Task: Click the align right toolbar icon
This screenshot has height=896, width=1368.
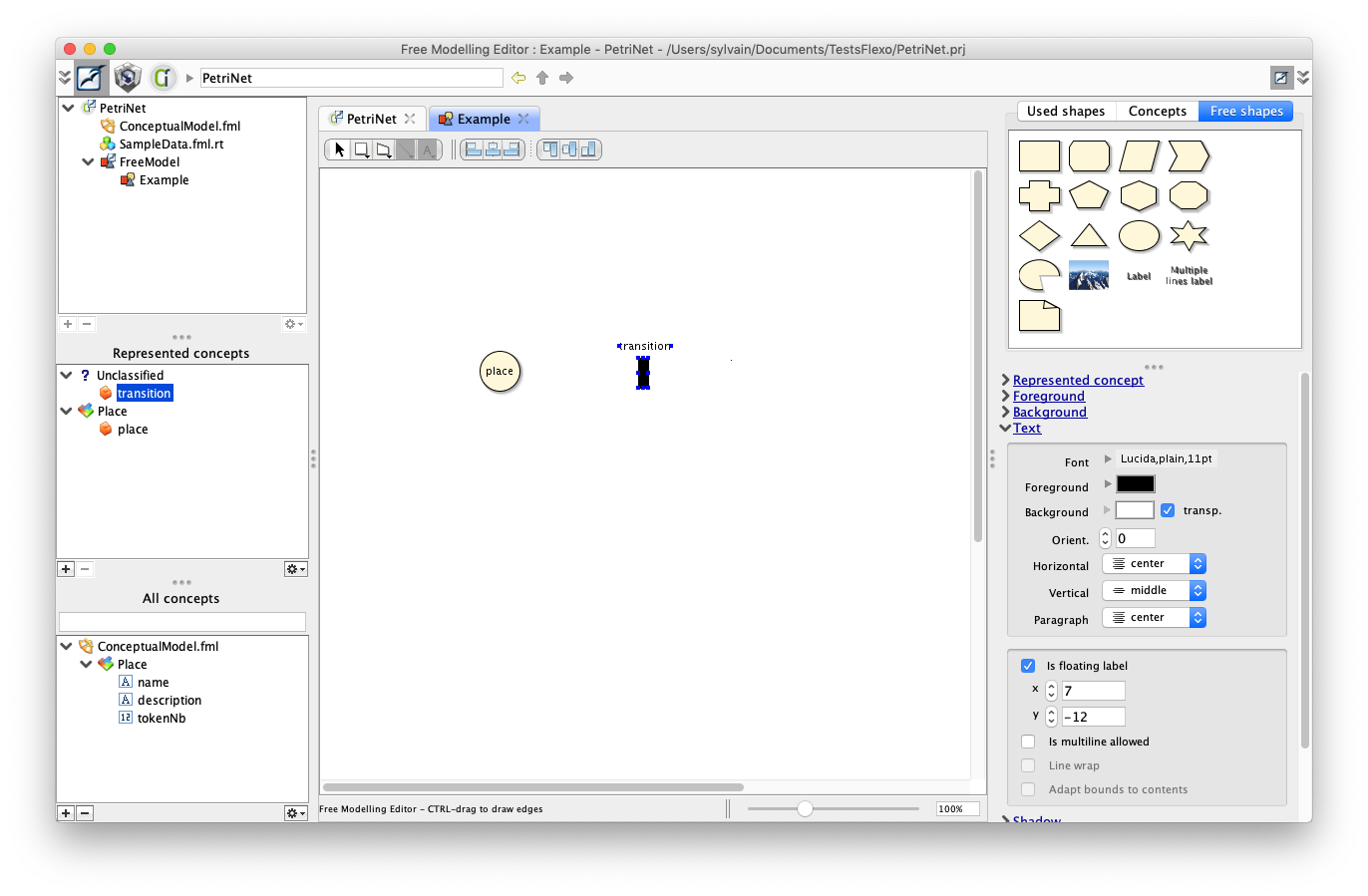Action: 512,149
